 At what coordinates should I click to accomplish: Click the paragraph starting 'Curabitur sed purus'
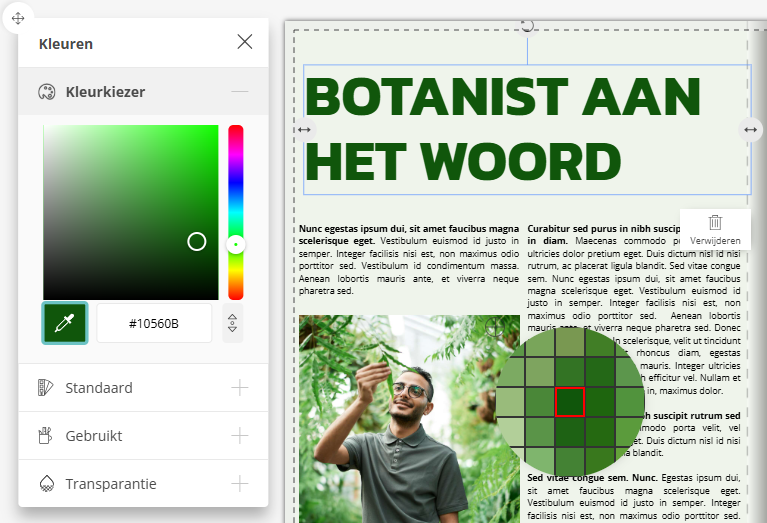click(x=634, y=309)
